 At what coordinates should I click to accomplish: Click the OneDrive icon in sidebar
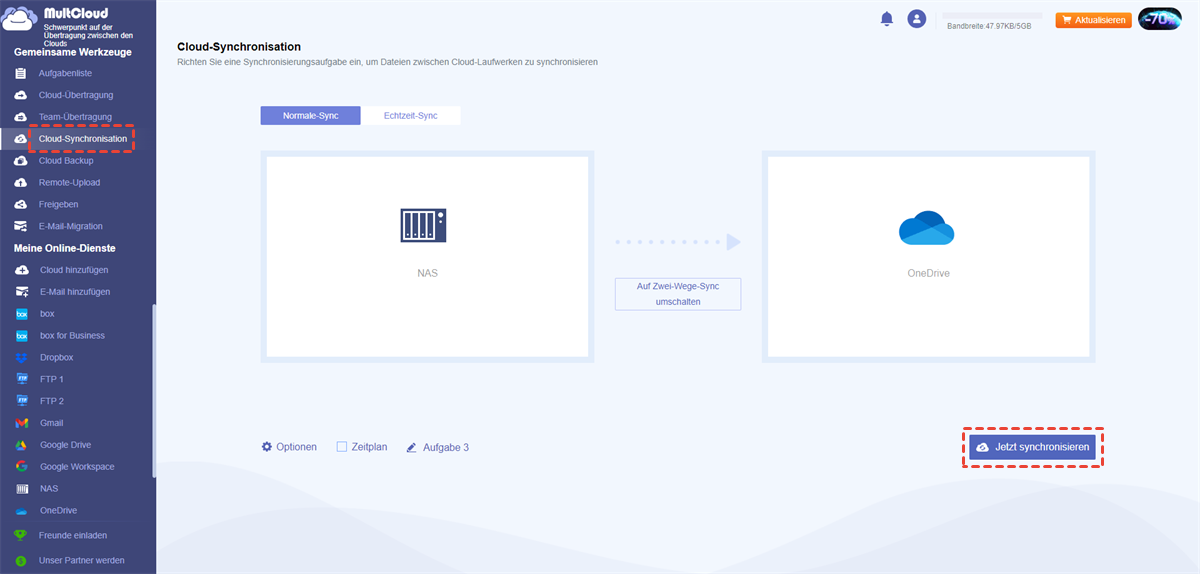21,511
